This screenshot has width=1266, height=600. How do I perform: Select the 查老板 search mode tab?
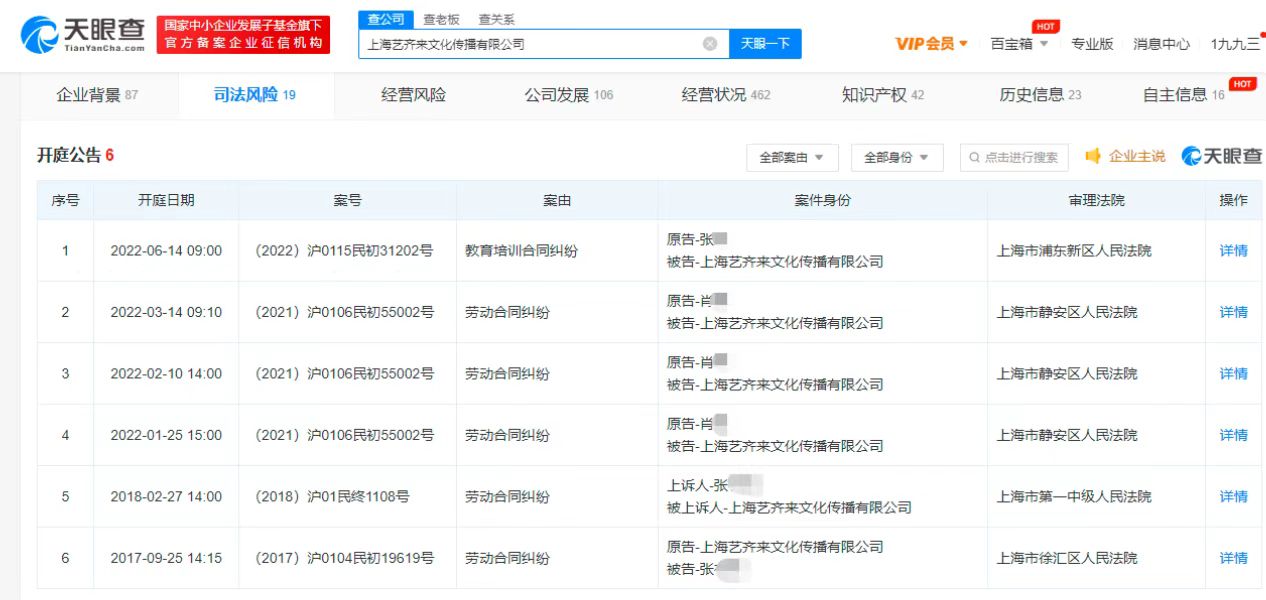[441, 19]
